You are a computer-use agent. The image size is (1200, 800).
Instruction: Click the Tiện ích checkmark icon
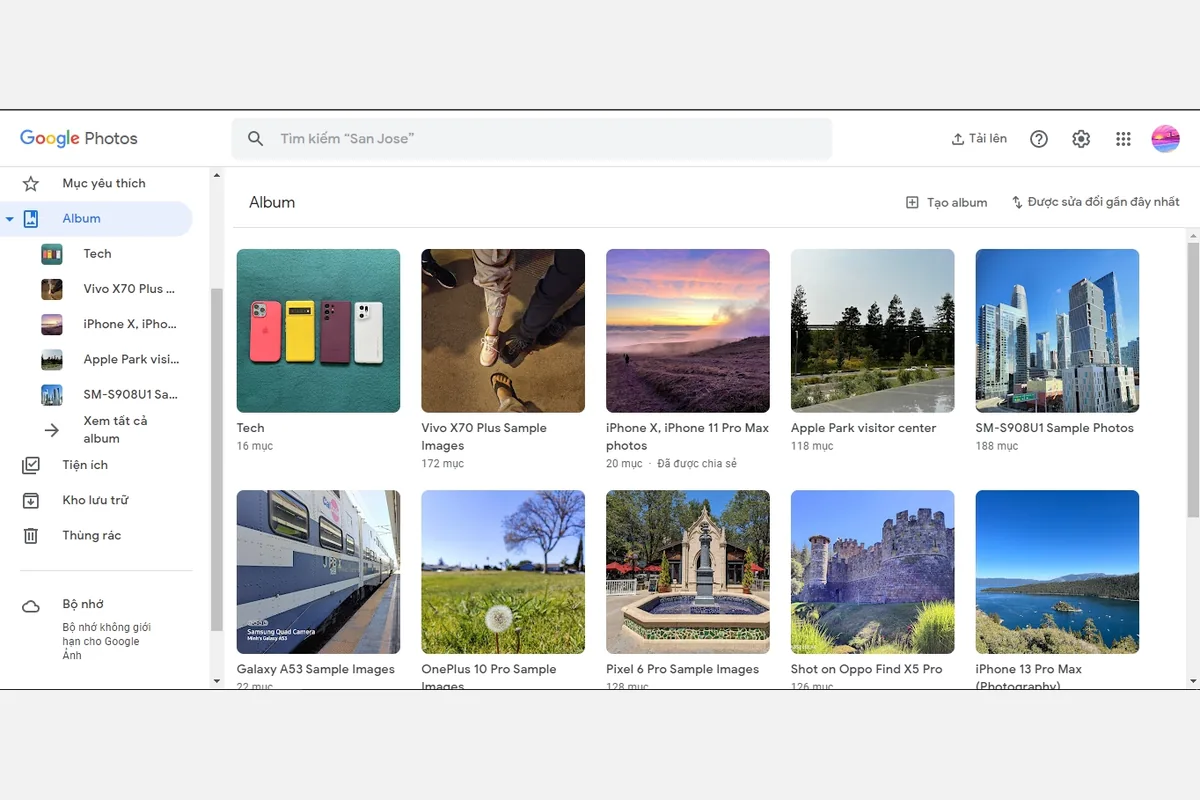click(31, 465)
